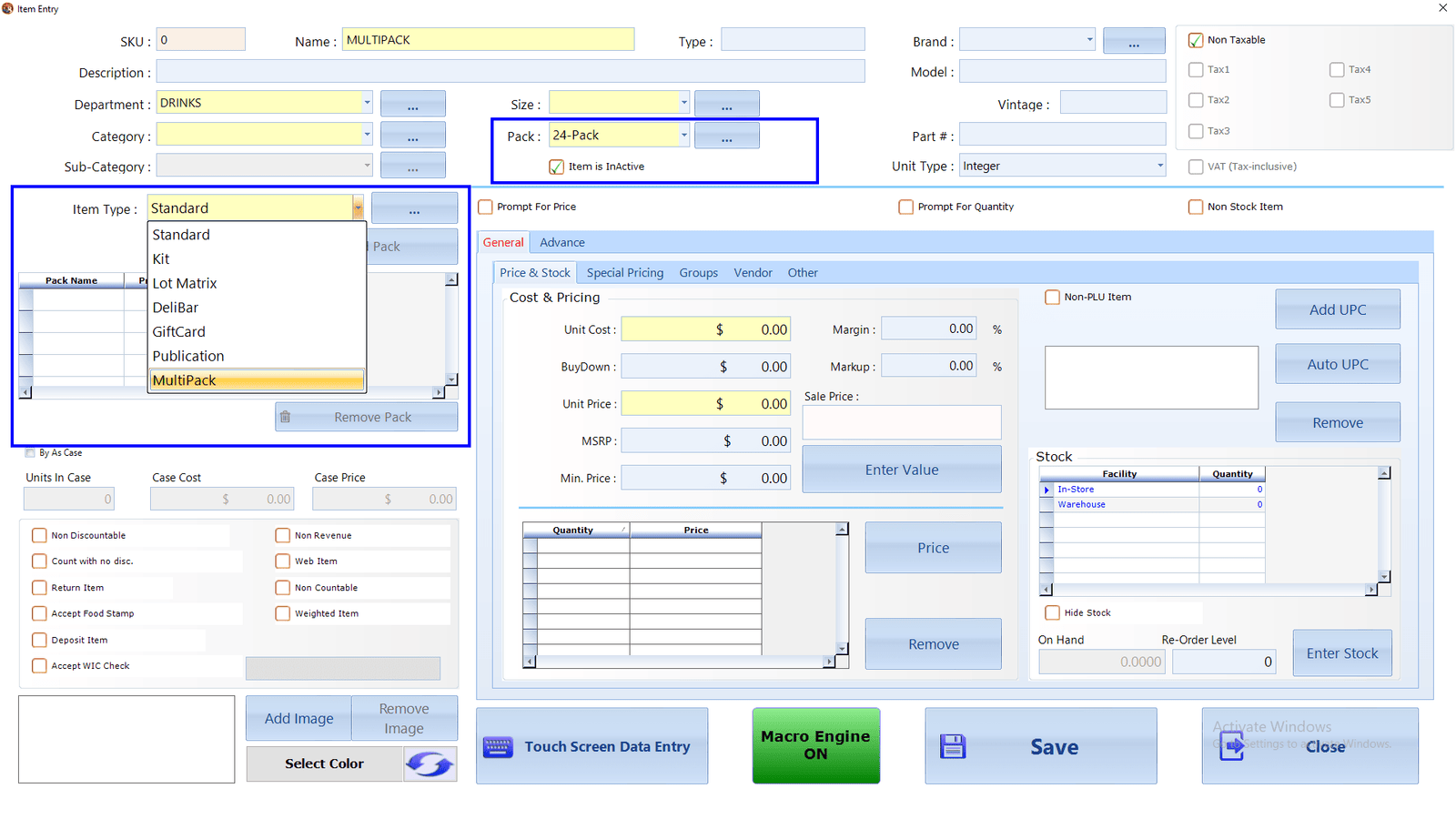Viewport: 1456px width, 819px height.
Task: Choose Kit from Item Type list
Action: click(257, 258)
